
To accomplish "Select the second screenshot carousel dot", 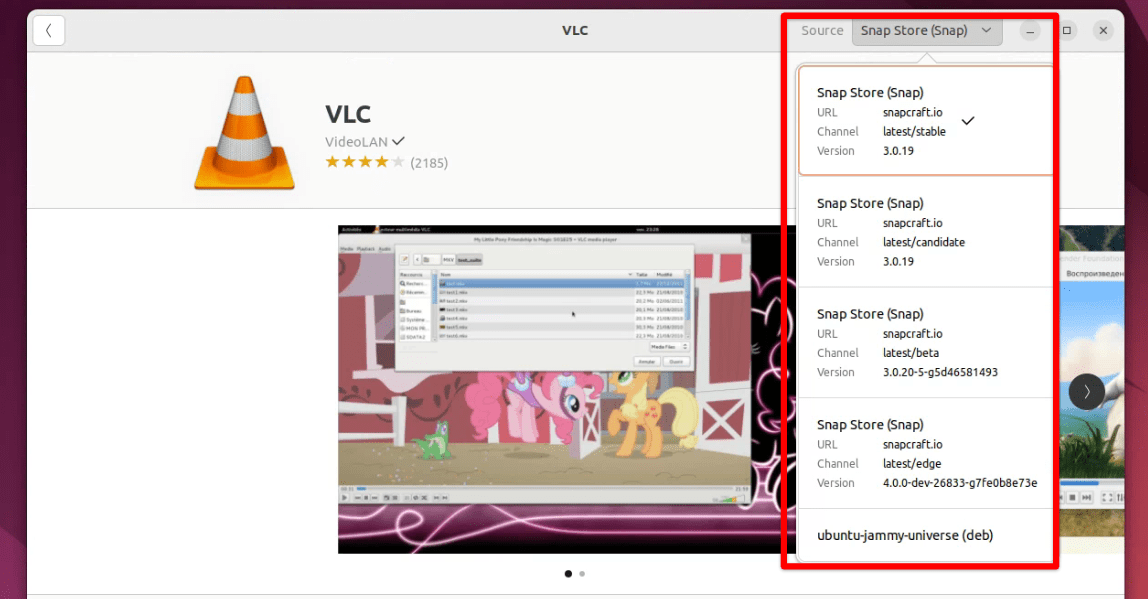I will click(582, 574).
